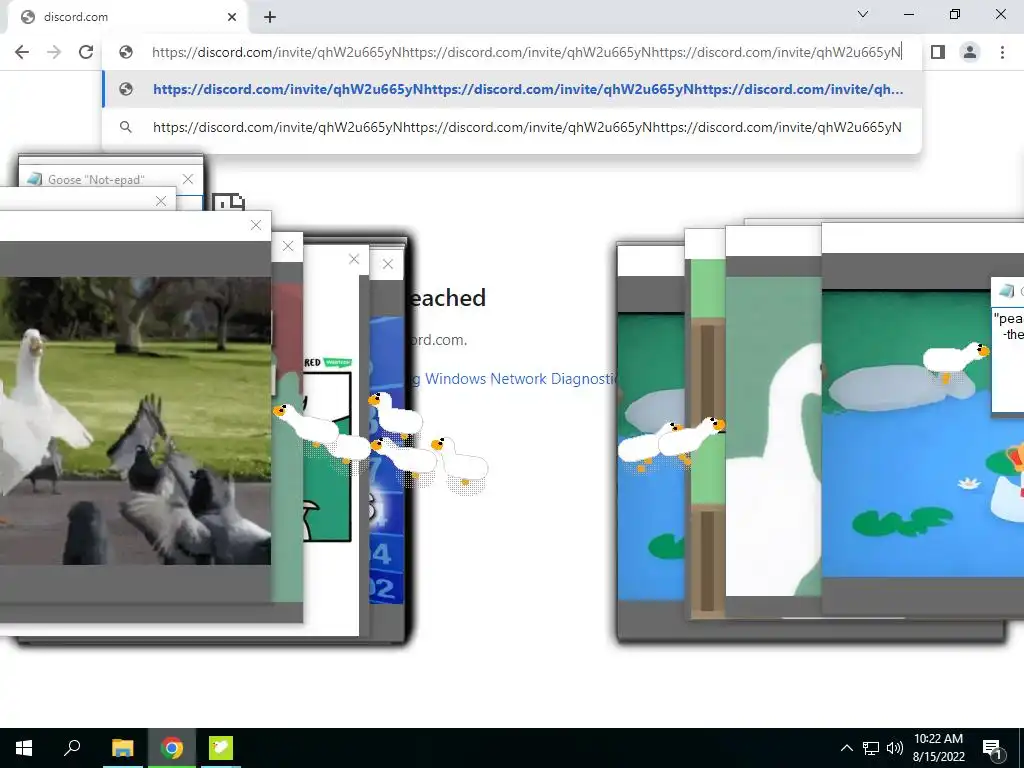Viewport: 1024px width, 768px height.
Task: Click the sad document error icon
Action: pos(228,202)
